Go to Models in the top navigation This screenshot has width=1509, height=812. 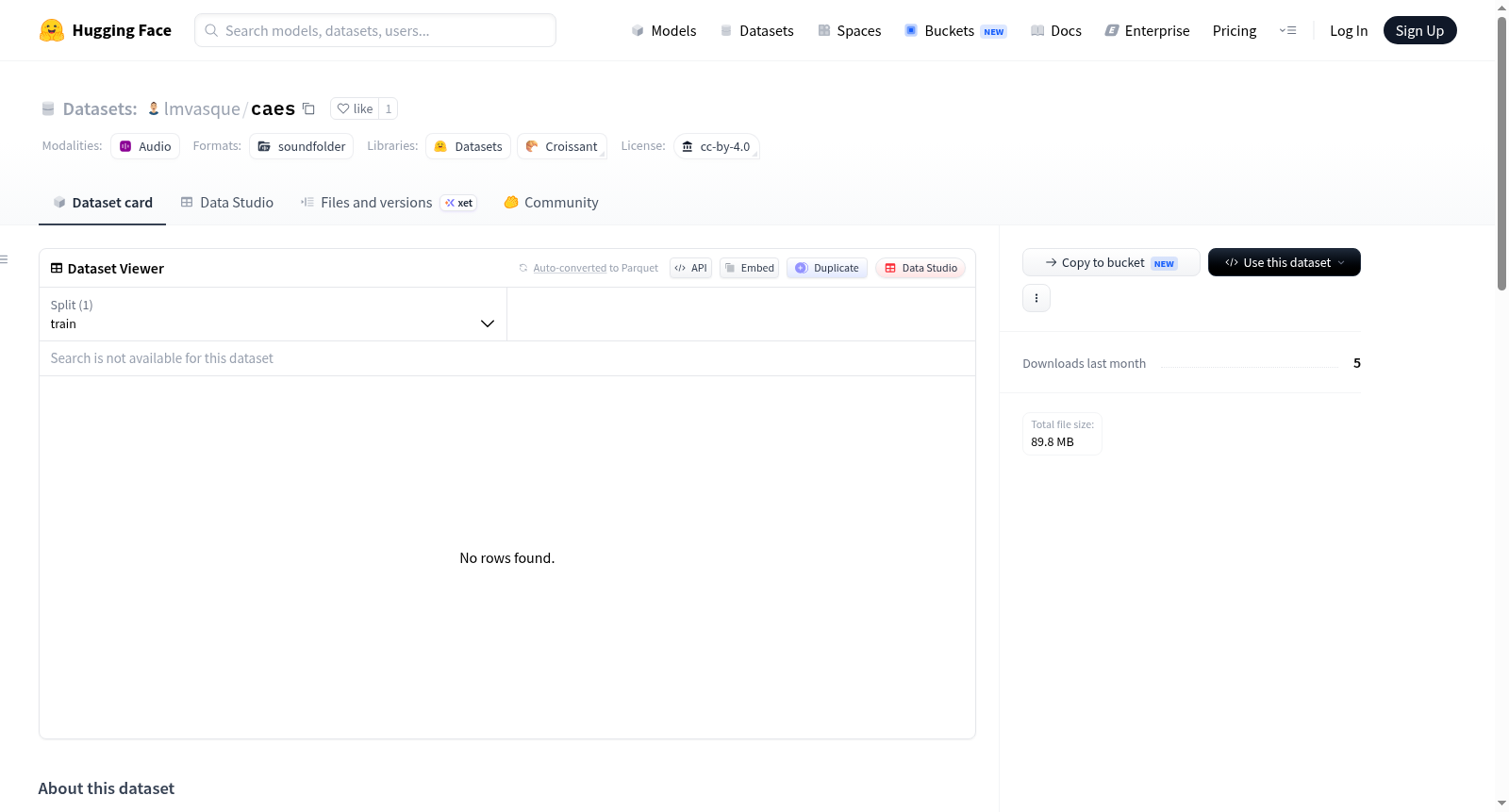664,30
